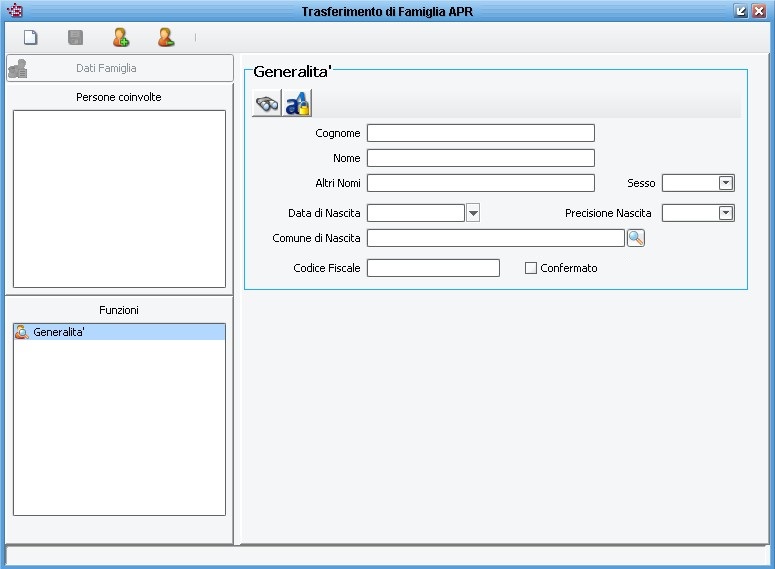This screenshot has height=569, width=775.
Task: Focus the Nome input field
Action: [480, 158]
